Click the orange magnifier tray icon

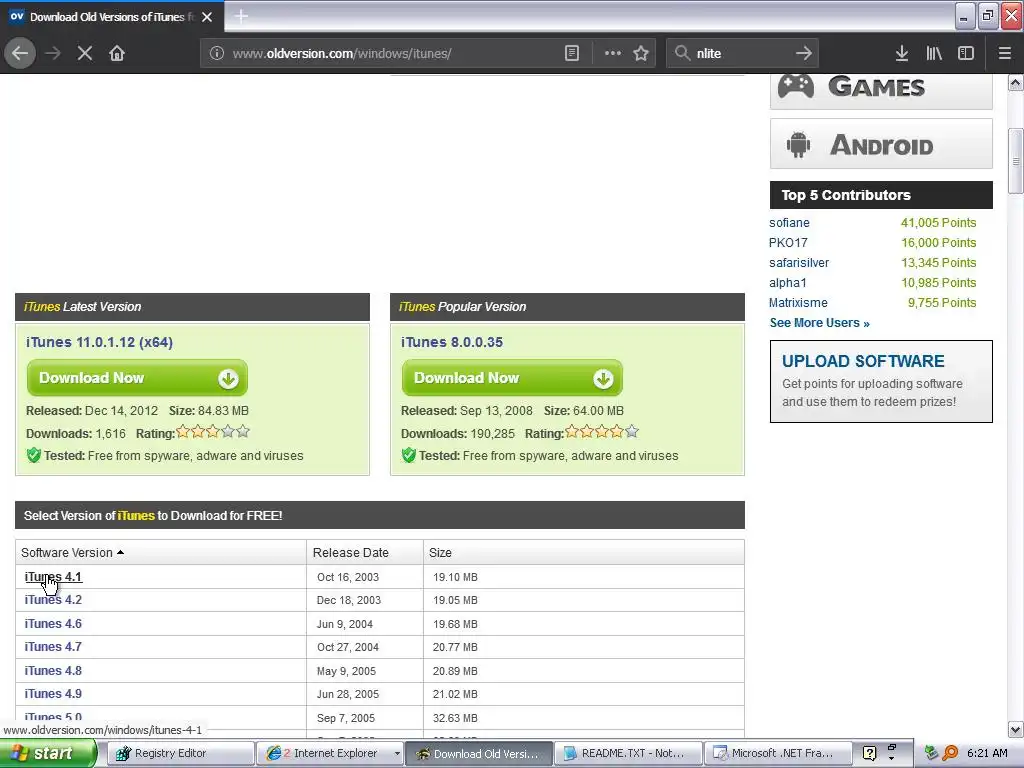point(950,753)
